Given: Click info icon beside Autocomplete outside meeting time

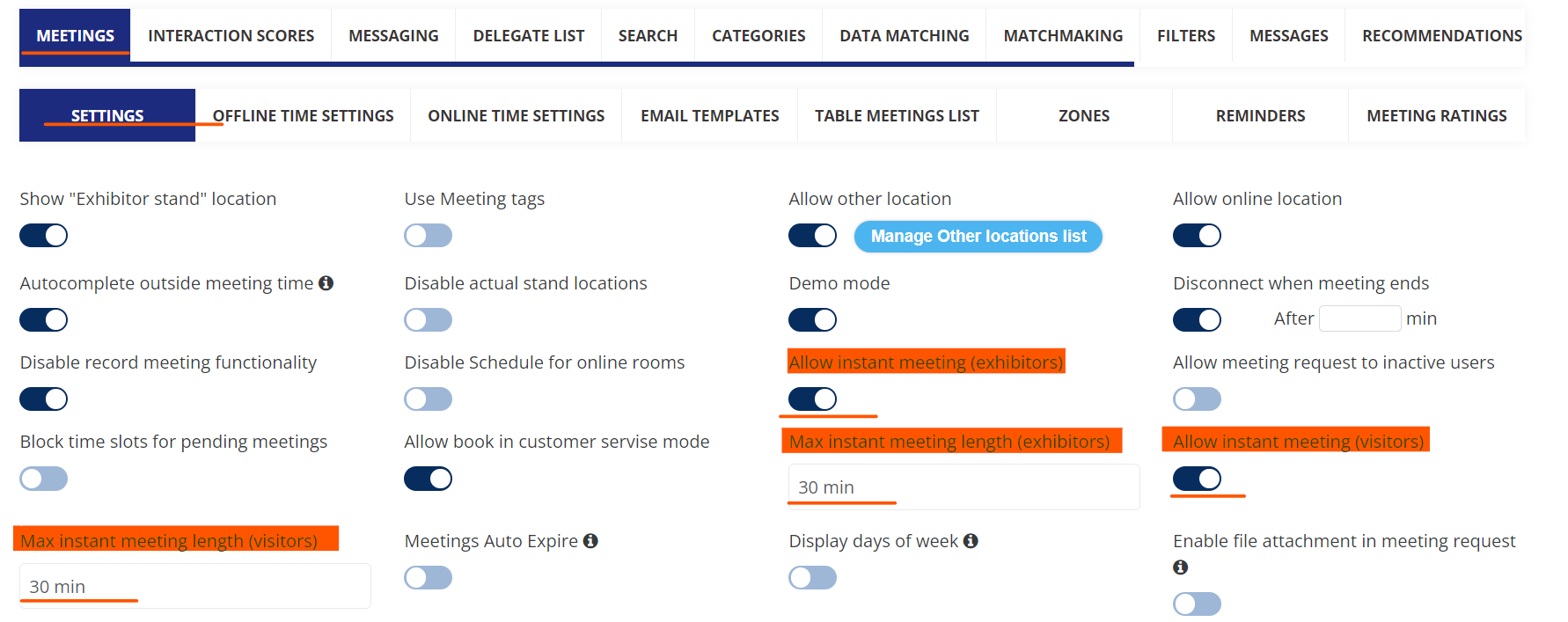Looking at the screenshot, I should [326, 283].
